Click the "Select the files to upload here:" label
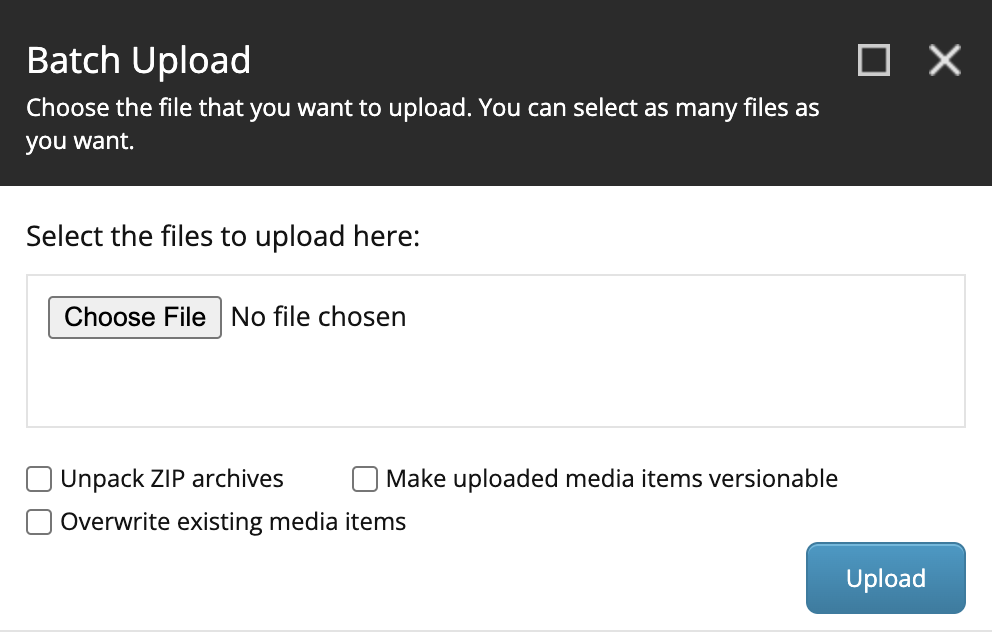 223,237
